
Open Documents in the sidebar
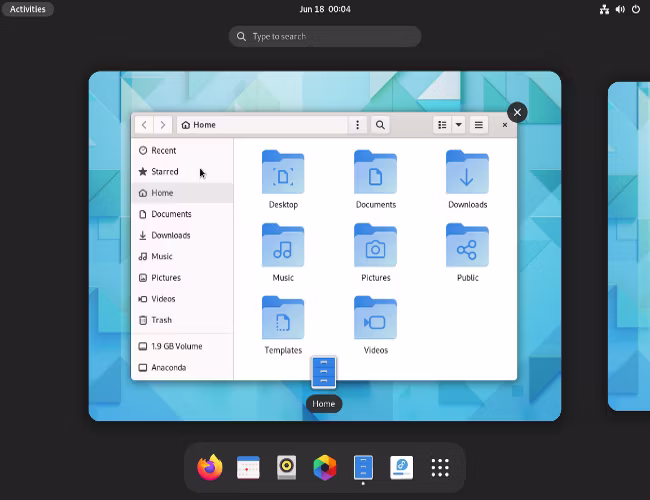[182, 214]
